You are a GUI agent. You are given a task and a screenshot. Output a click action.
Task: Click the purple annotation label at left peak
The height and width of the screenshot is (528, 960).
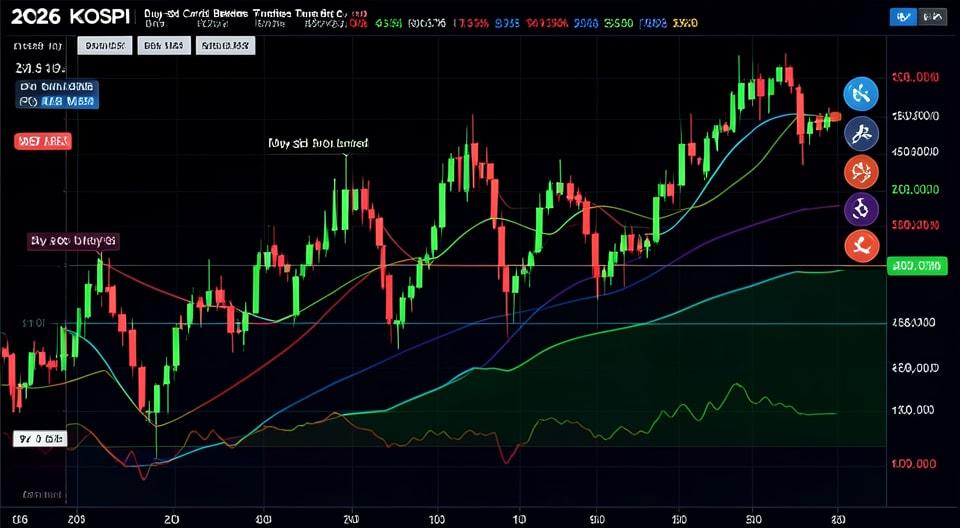72,241
